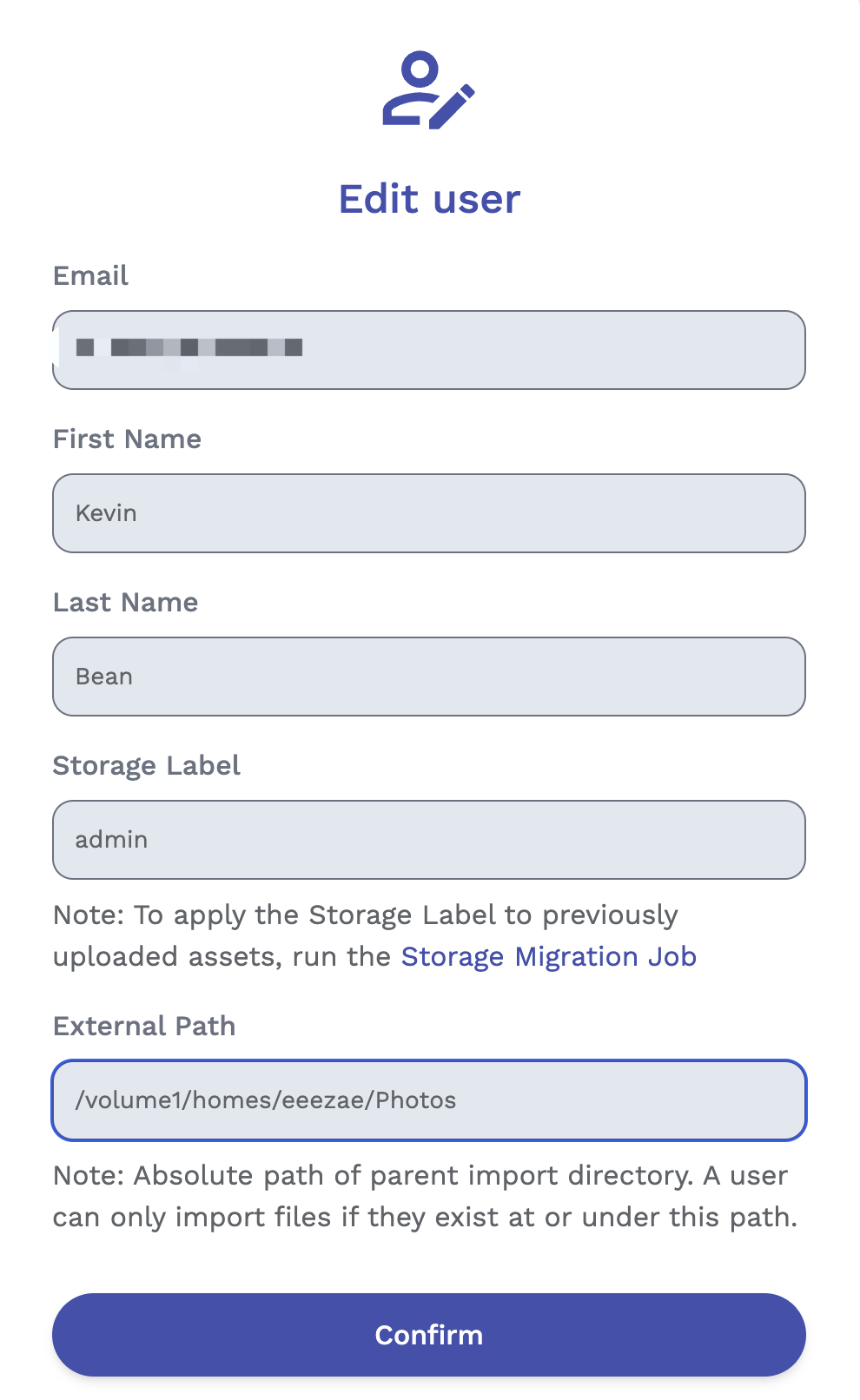This screenshot has width=860, height=1400.
Task: Click the blue Confirm button label
Action: click(x=428, y=1335)
